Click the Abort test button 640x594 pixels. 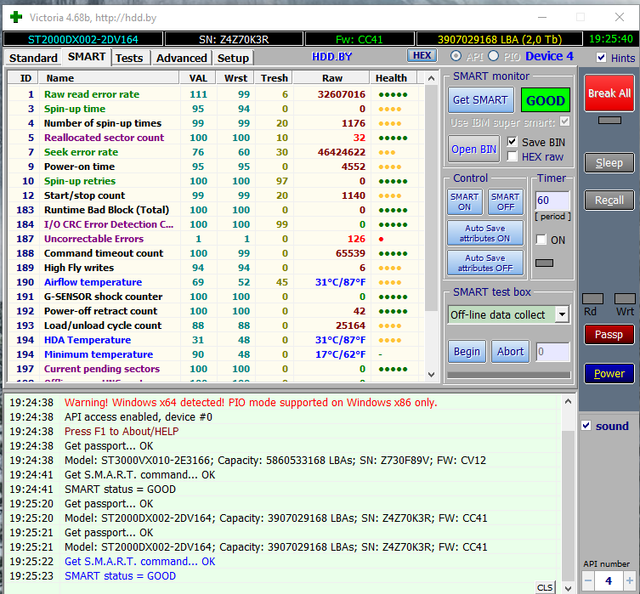point(510,352)
